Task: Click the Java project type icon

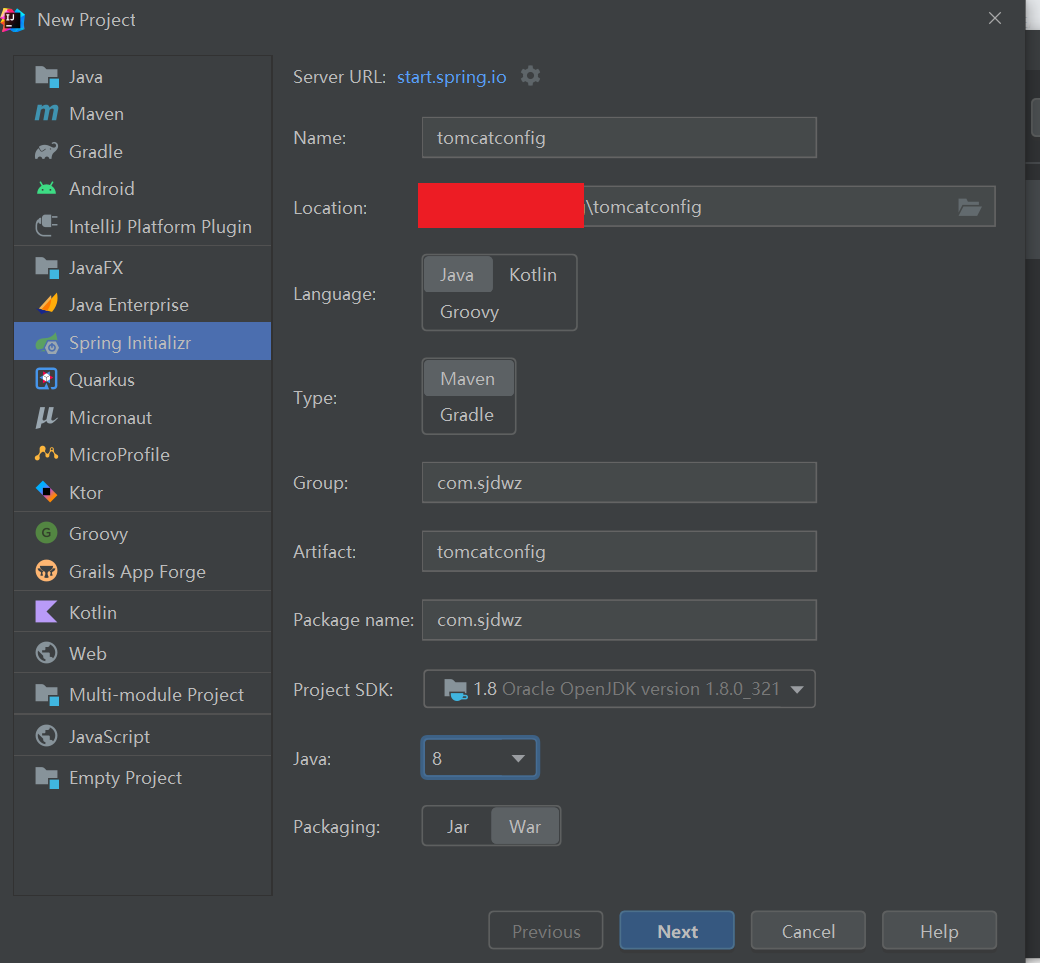Action: pyautogui.click(x=46, y=77)
